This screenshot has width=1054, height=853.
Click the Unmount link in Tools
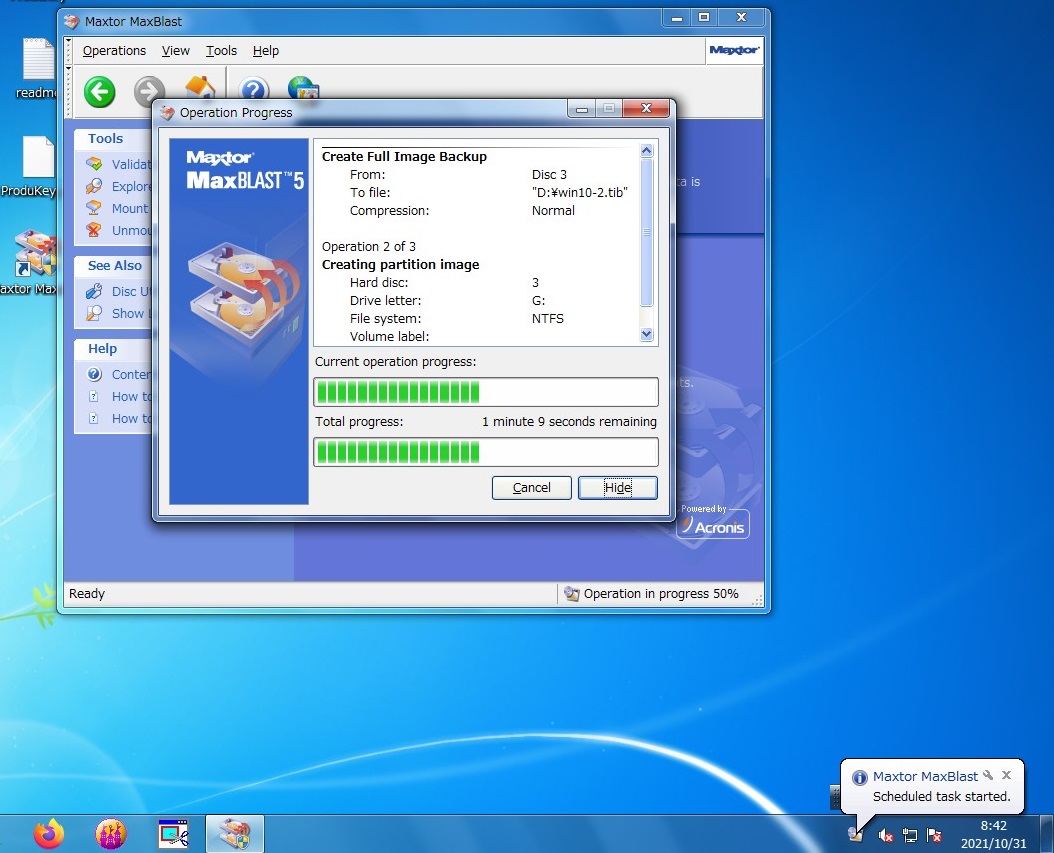coord(131,231)
